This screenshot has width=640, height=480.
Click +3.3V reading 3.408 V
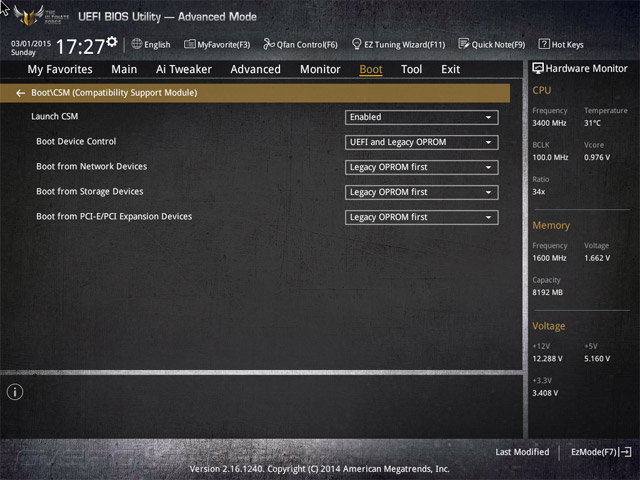click(x=545, y=393)
